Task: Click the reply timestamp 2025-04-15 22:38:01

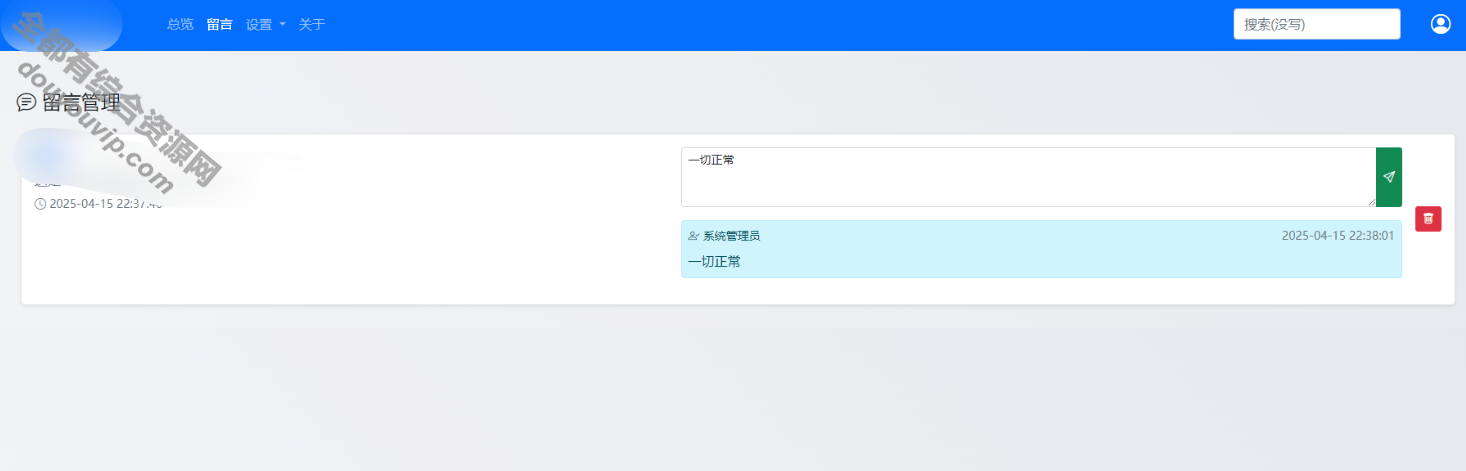Action: tap(1338, 237)
